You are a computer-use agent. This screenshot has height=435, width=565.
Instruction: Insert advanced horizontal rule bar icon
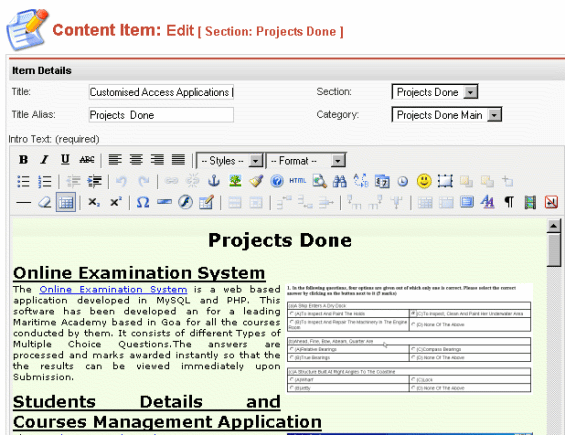[x=164, y=203]
